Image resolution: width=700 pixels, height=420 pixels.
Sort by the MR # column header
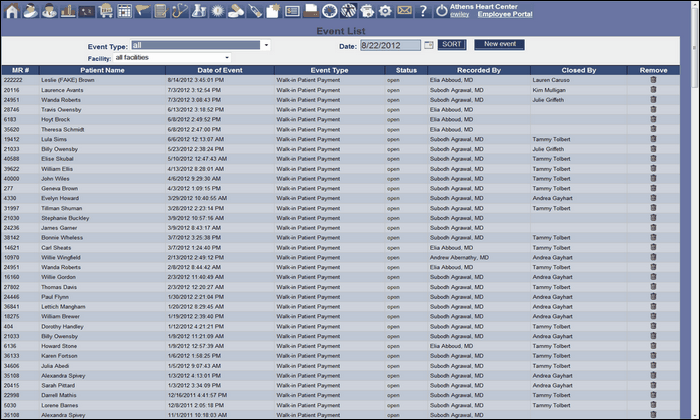point(21,70)
